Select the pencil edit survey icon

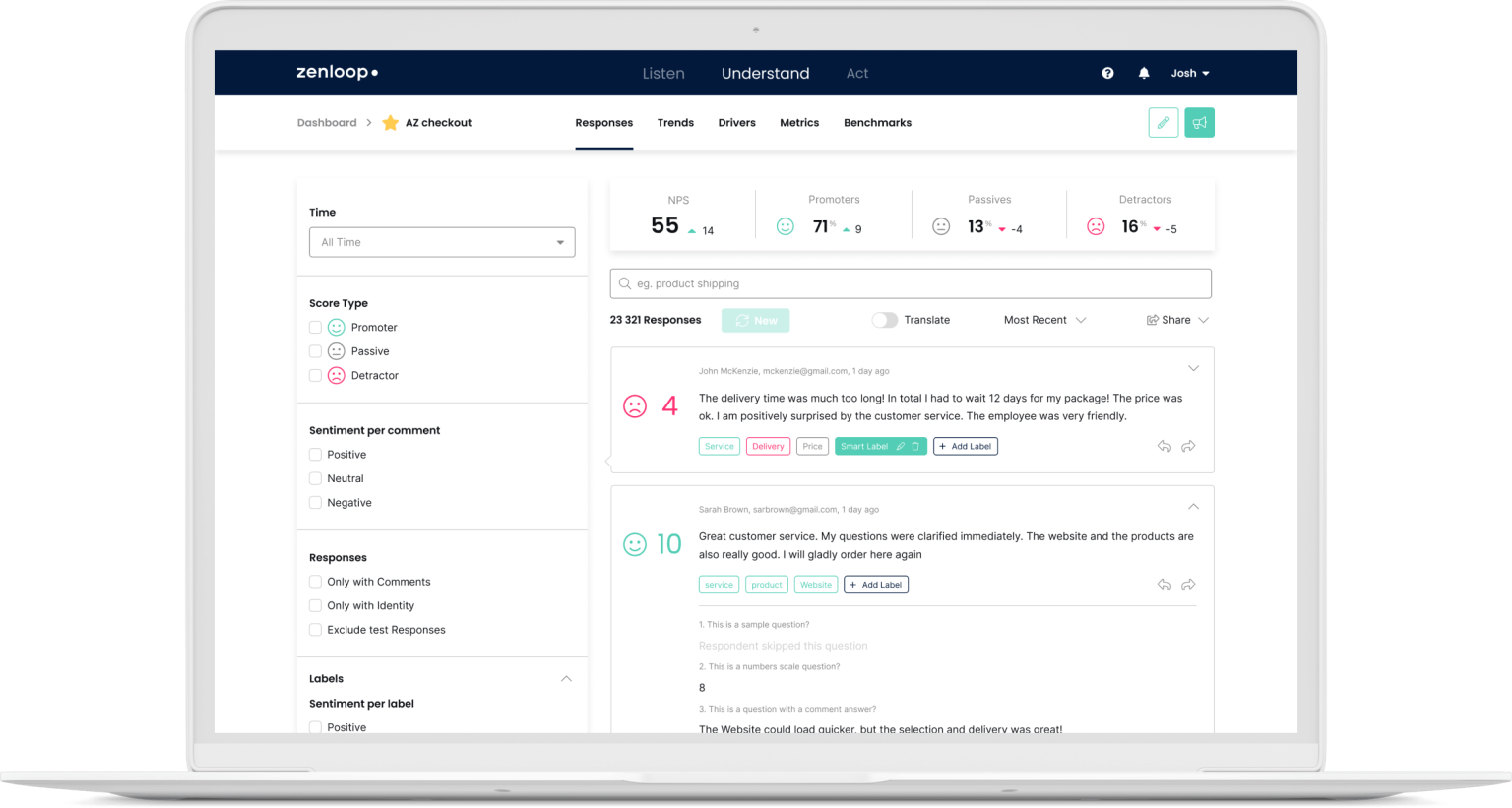tap(1163, 122)
